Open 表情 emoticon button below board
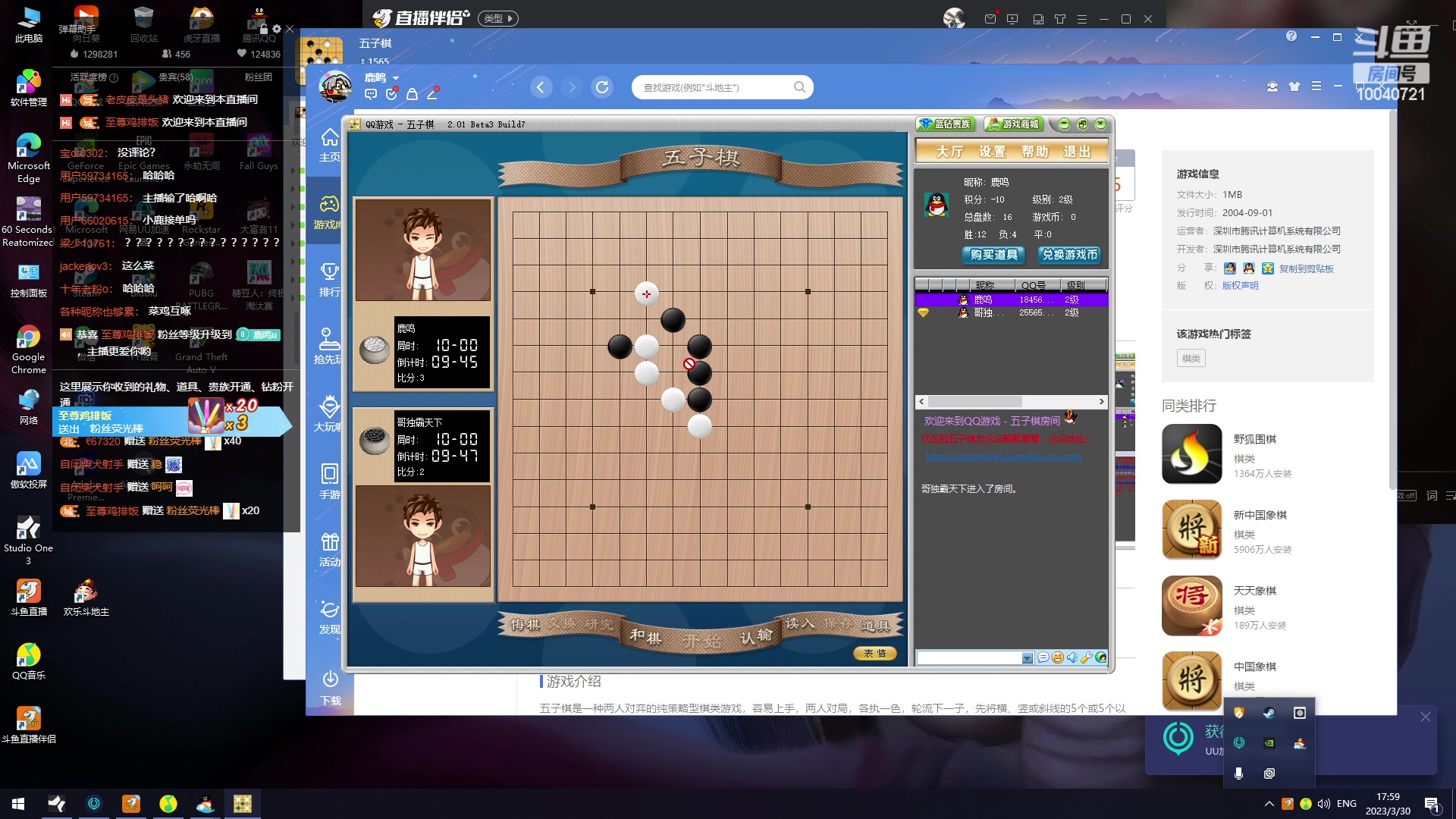 pyautogui.click(x=875, y=653)
